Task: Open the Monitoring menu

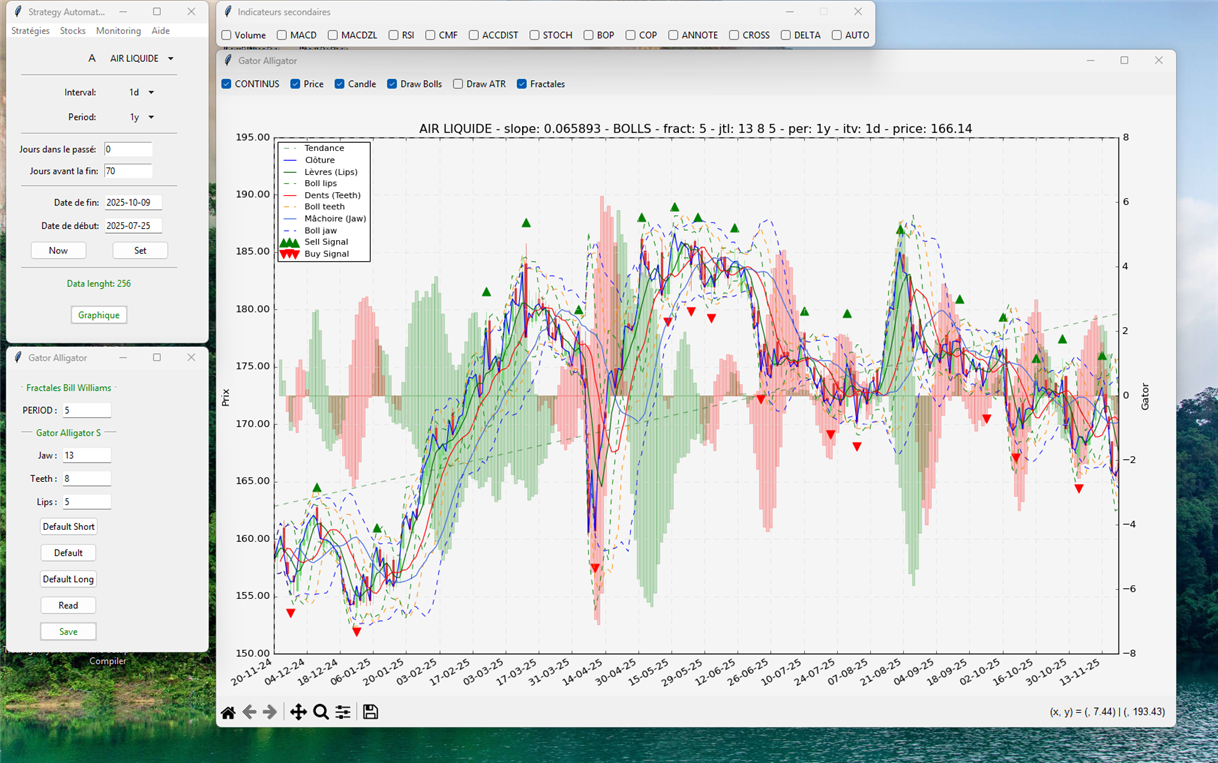Action: 118,31
